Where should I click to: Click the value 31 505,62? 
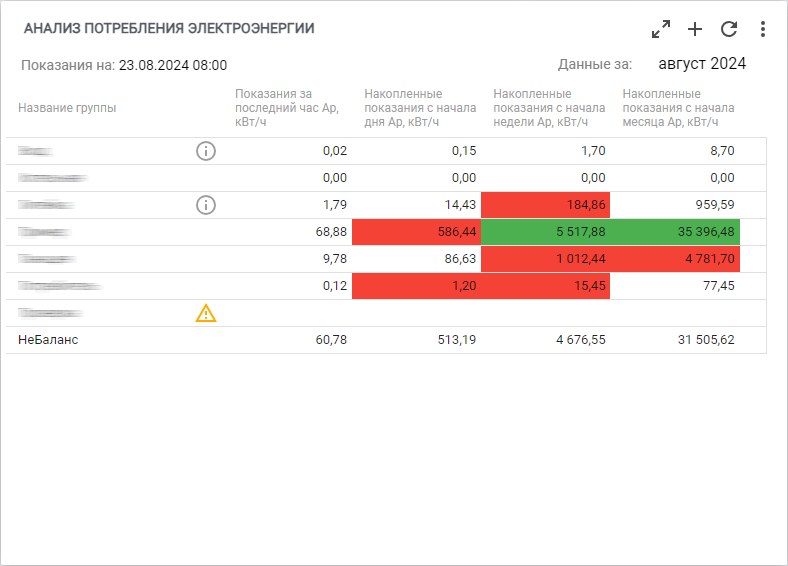click(706, 340)
